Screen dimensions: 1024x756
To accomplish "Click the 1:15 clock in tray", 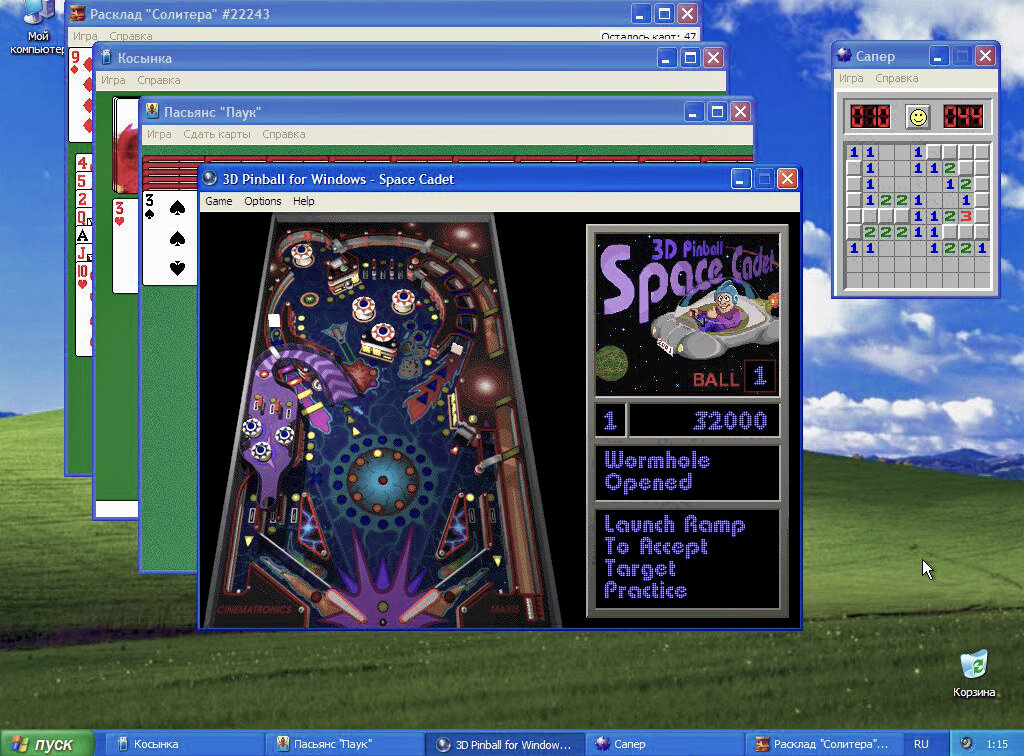I will [x=997, y=744].
